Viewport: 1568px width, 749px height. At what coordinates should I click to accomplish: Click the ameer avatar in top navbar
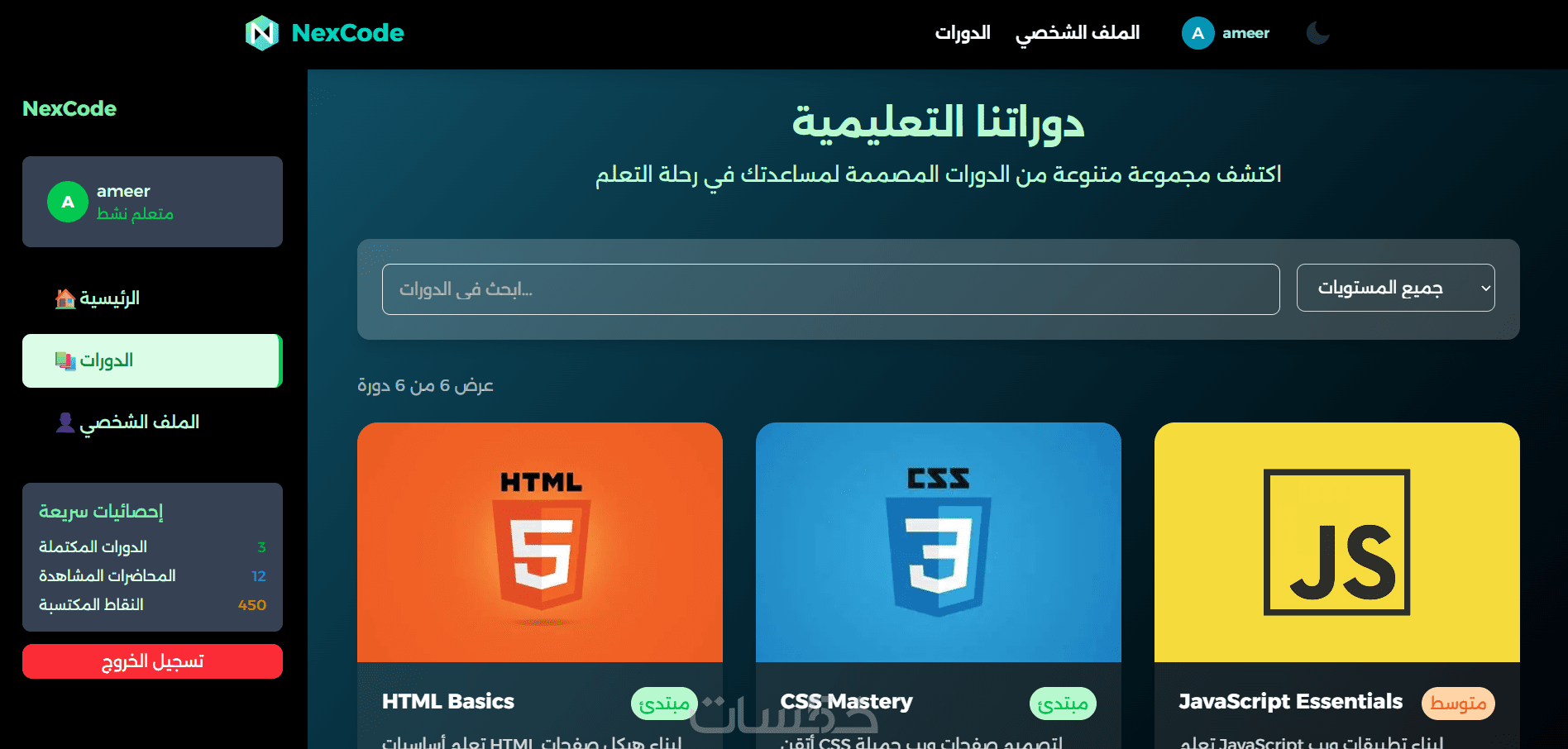1198,33
